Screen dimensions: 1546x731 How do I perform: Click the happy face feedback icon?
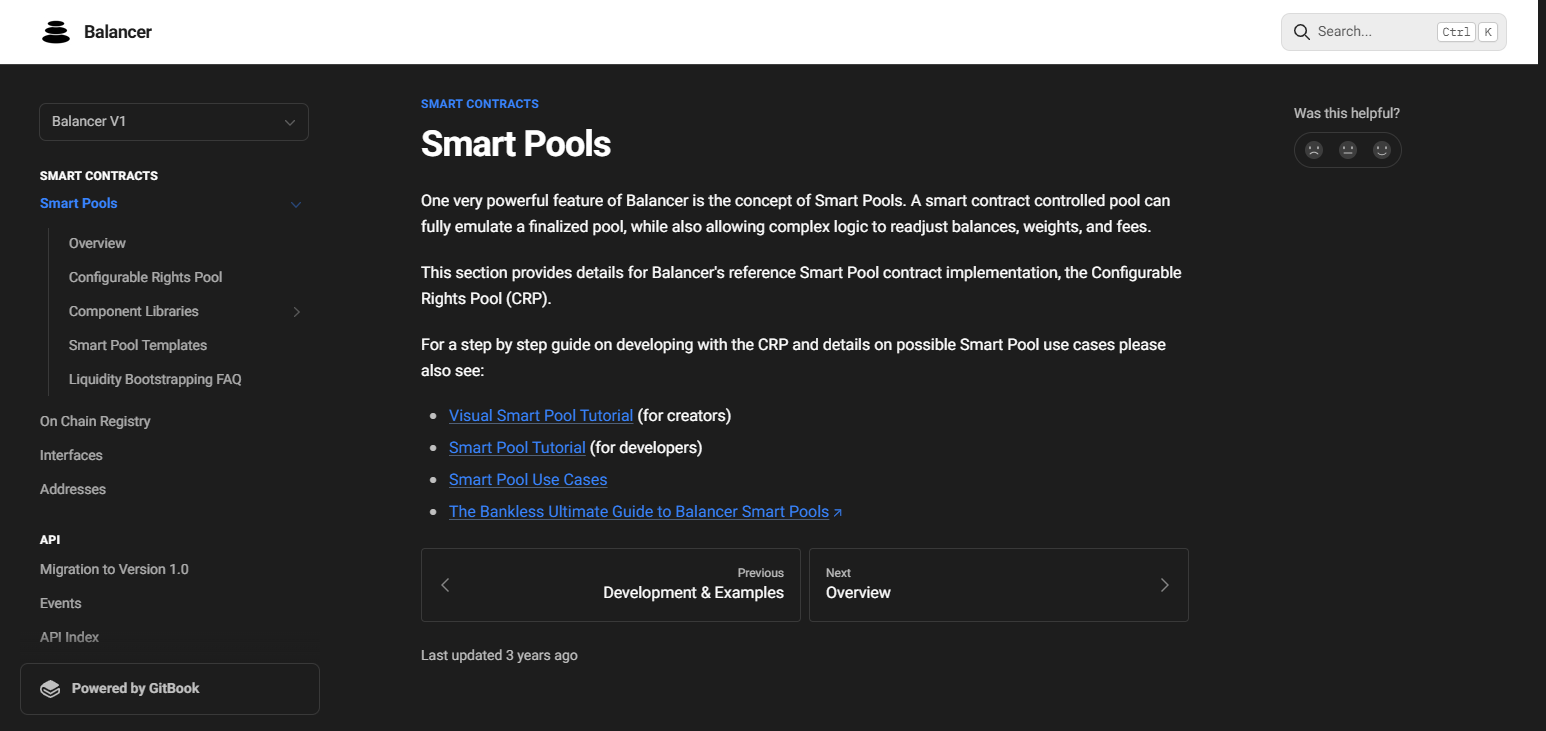click(x=1382, y=150)
